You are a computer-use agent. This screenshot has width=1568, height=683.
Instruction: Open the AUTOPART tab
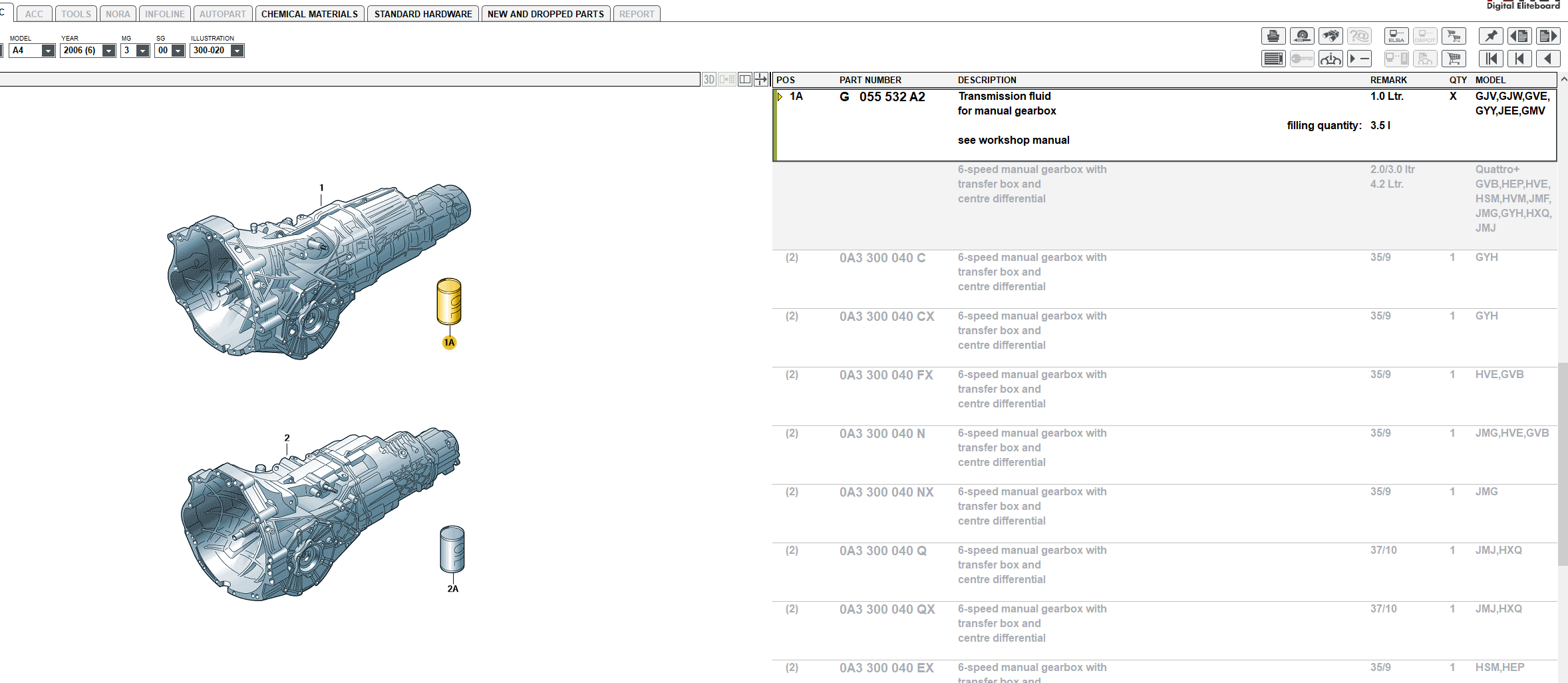(x=223, y=14)
